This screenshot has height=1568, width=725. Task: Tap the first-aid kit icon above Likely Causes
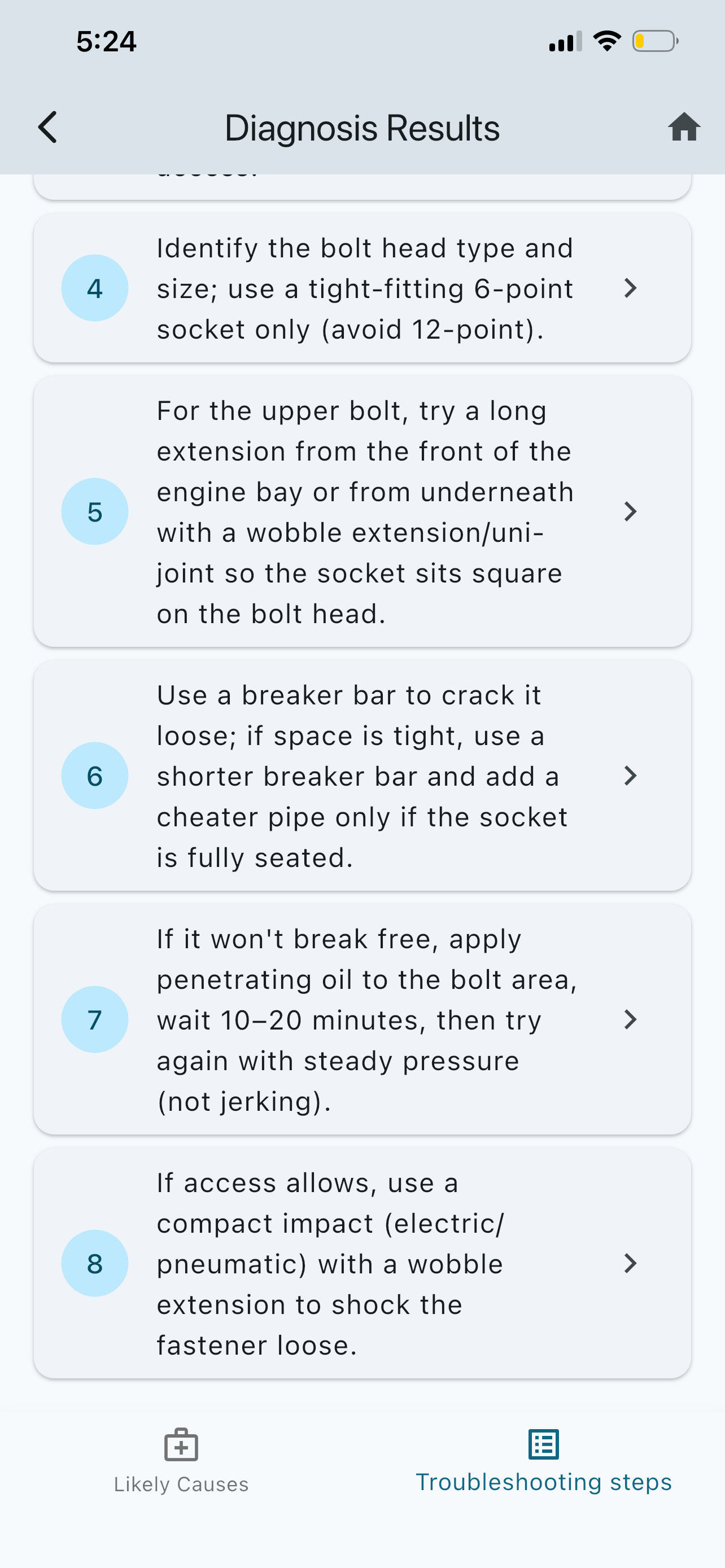180,1444
